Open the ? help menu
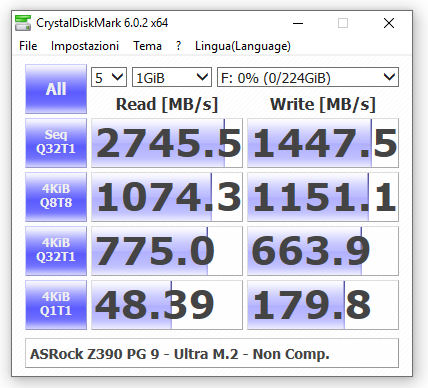428x388 pixels. point(179,46)
